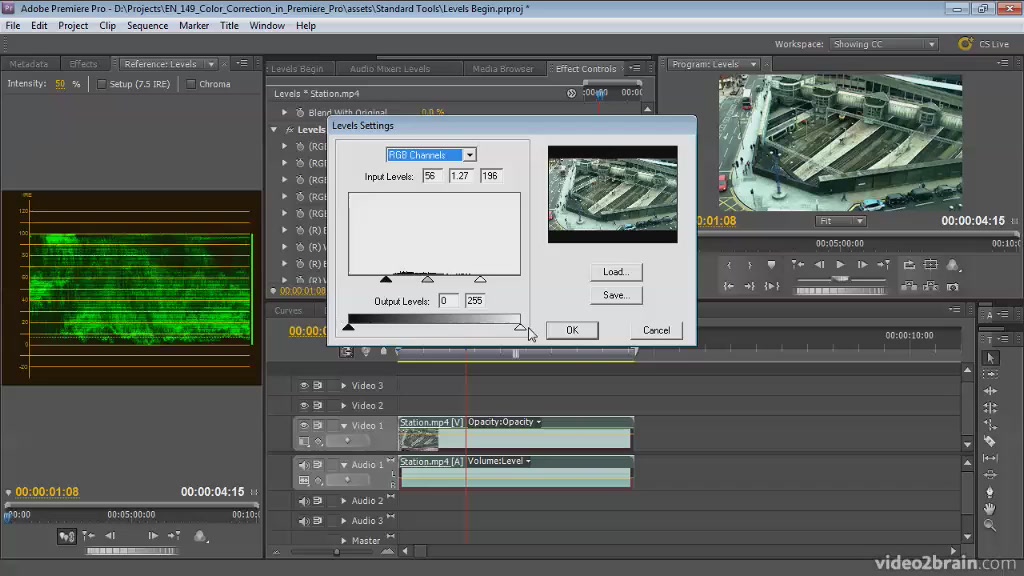Add unnumbered marker in Program monitor
Viewport: 1024px width, 576px height.
771,265
